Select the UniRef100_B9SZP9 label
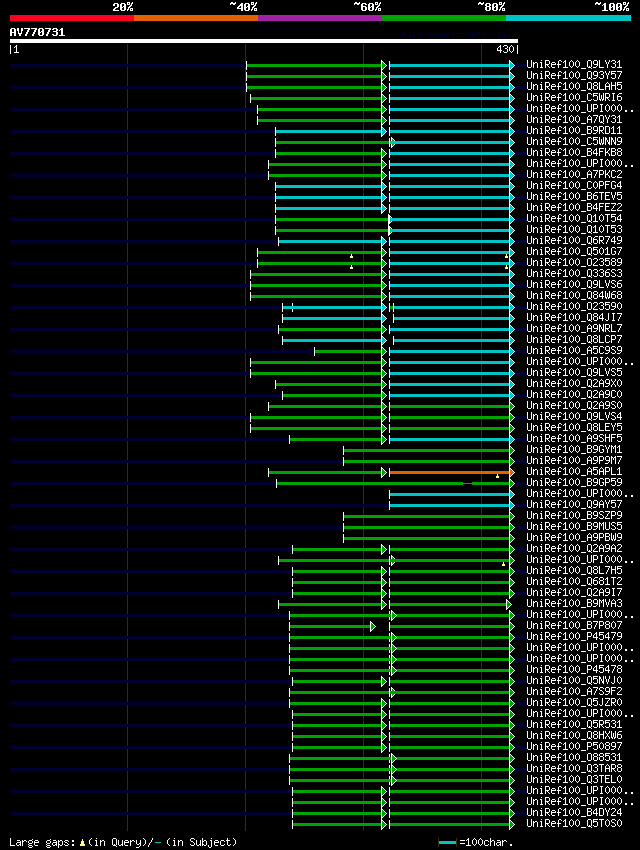 pyautogui.click(x=574, y=515)
